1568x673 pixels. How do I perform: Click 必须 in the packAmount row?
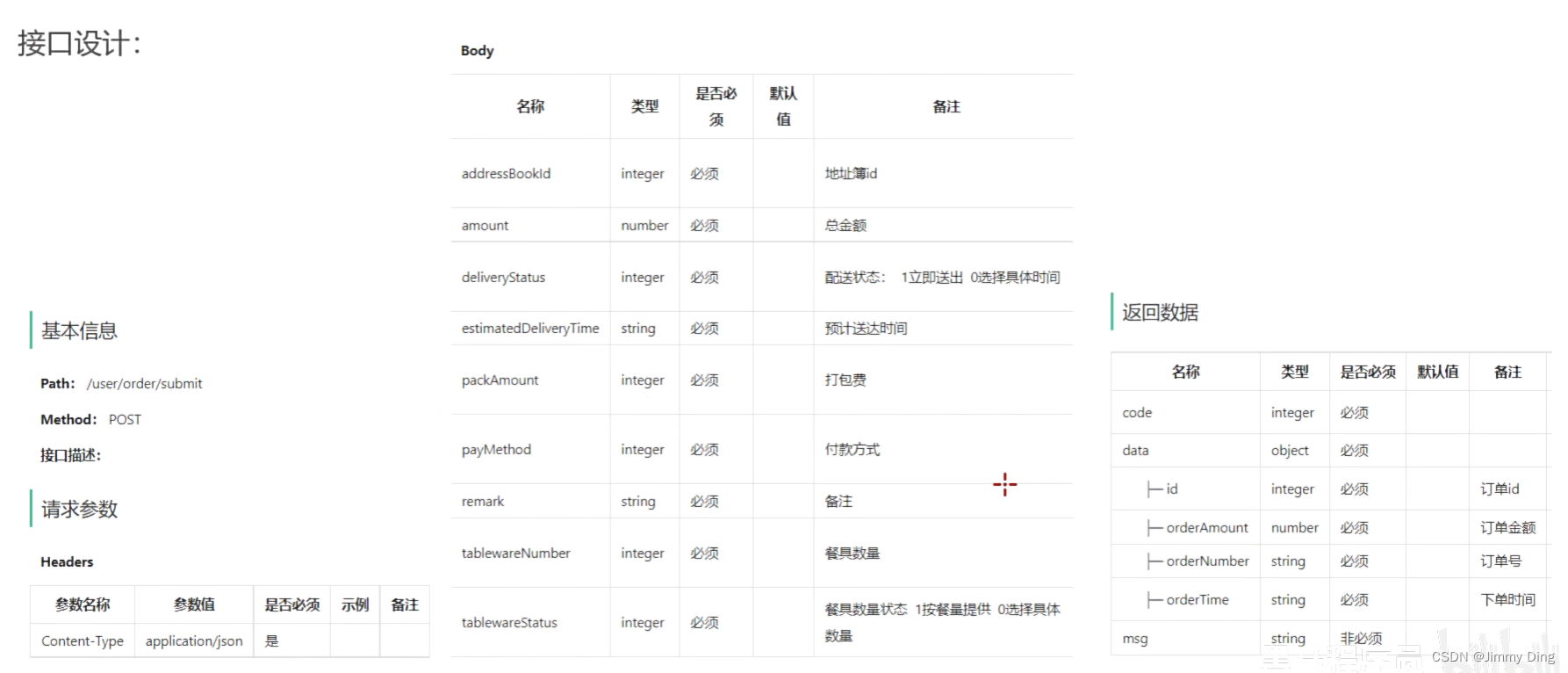[704, 380]
